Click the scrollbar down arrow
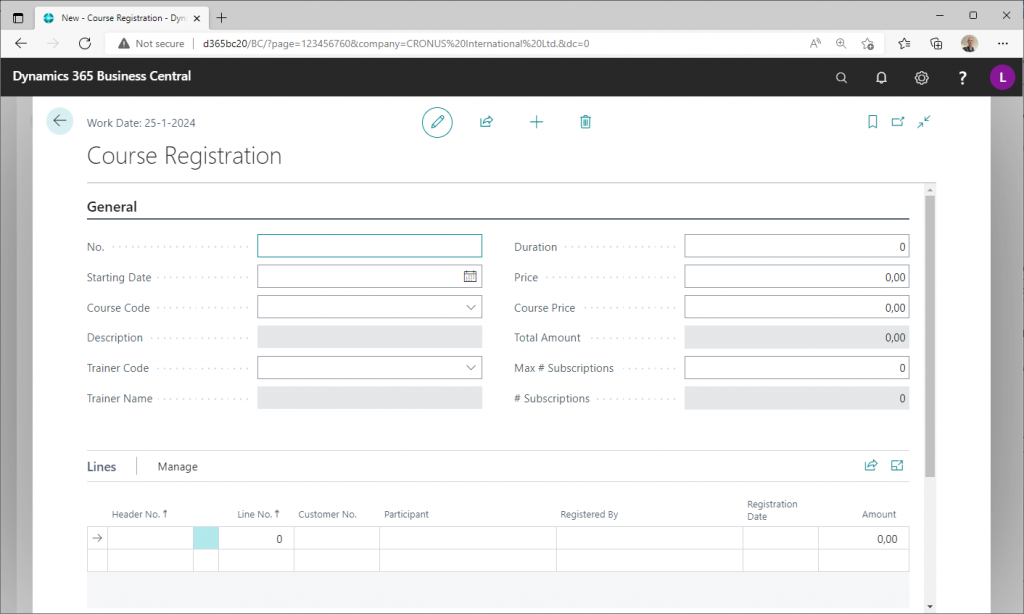This screenshot has height=614, width=1024. click(930, 607)
